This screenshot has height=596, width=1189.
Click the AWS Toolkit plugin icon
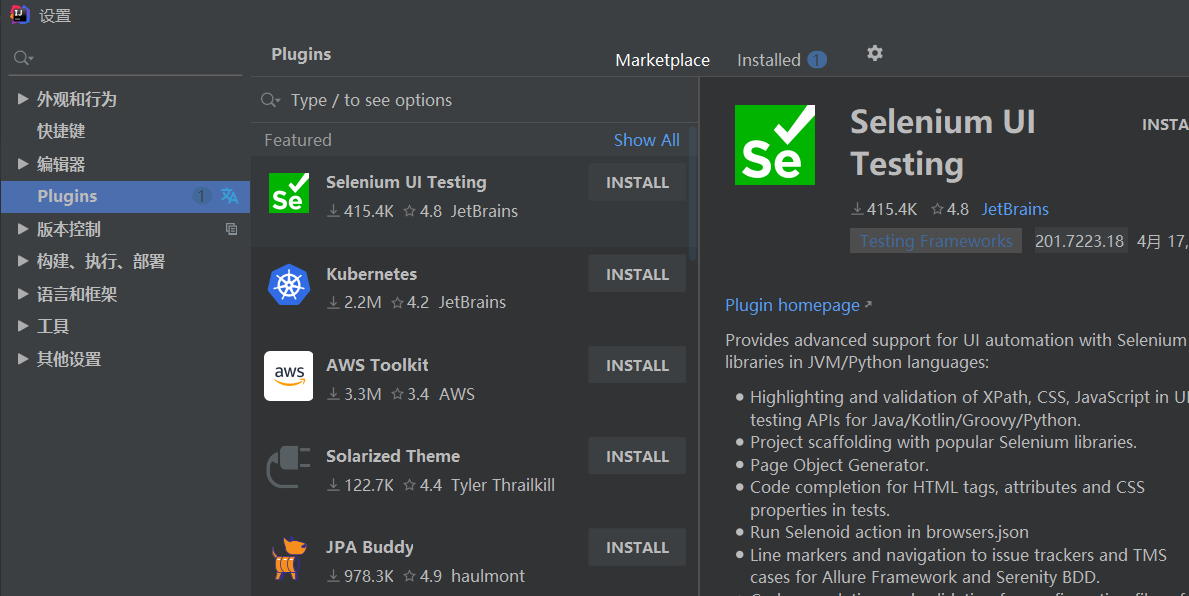pos(289,376)
